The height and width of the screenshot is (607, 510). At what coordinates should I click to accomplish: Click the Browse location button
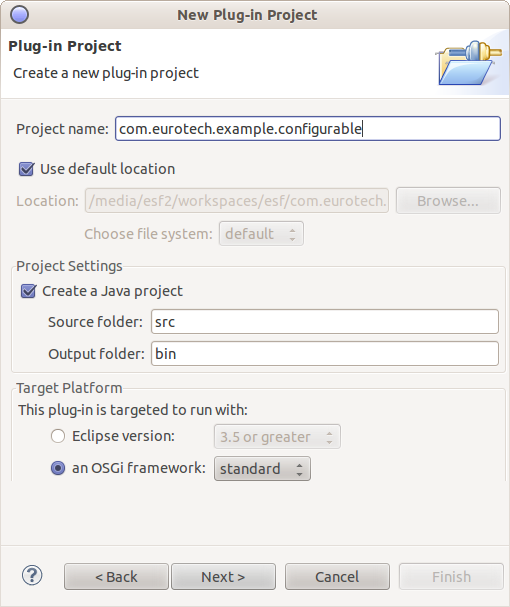tap(448, 201)
